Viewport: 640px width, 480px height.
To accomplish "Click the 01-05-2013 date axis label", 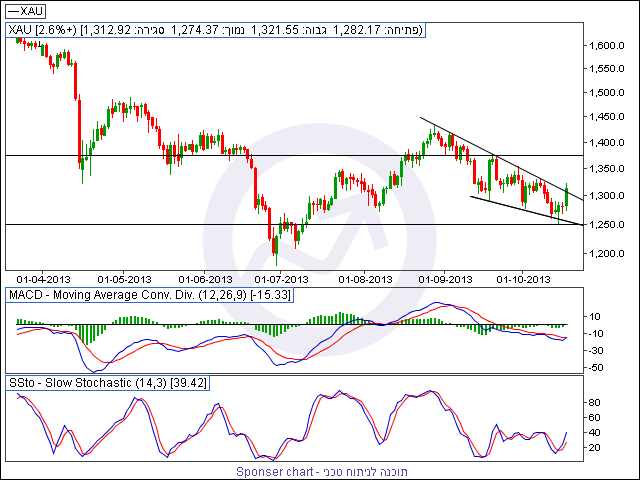I will pyautogui.click(x=124, y=280).
